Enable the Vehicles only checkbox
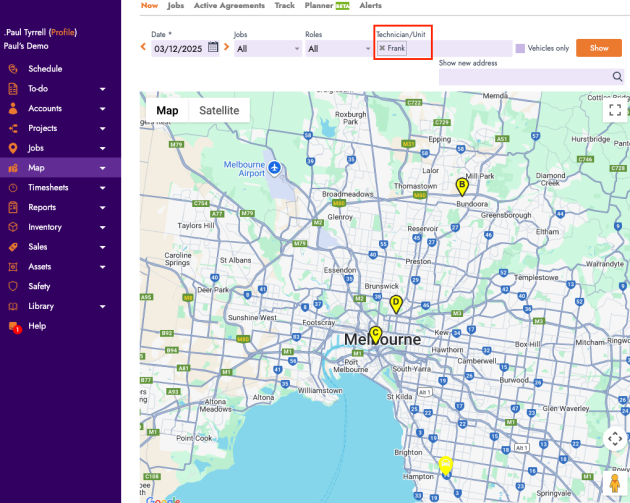Viewport: 630px width, 503px height. (520, 48)
